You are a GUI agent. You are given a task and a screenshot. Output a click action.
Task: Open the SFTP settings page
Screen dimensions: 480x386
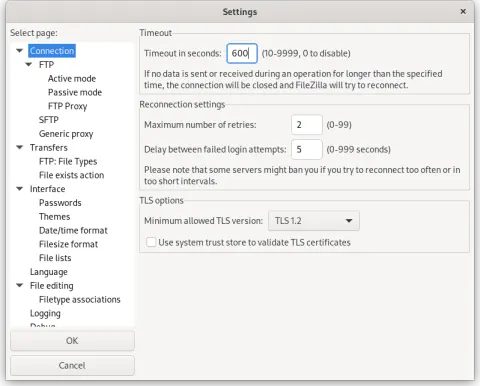click(x=49, y=120)
